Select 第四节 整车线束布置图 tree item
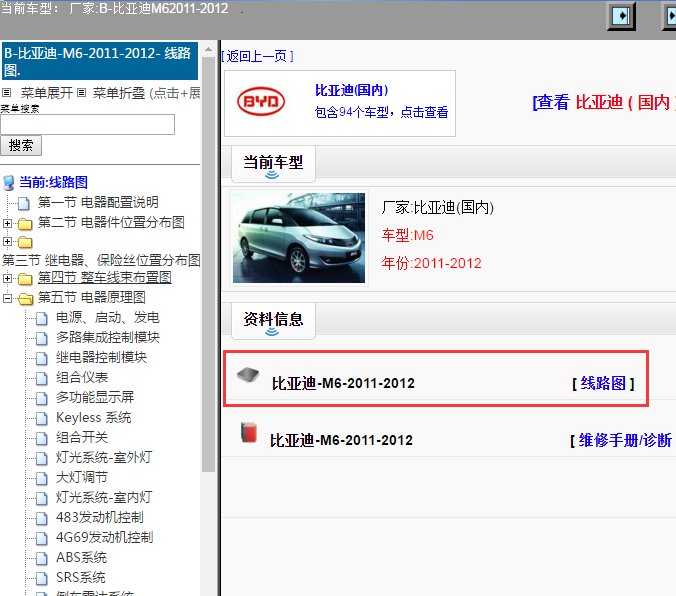 pyautogui.click(x=105, y=277)
